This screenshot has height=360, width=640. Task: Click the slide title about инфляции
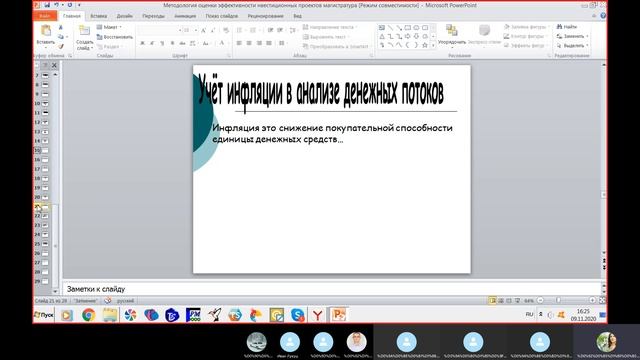[321, 92]
